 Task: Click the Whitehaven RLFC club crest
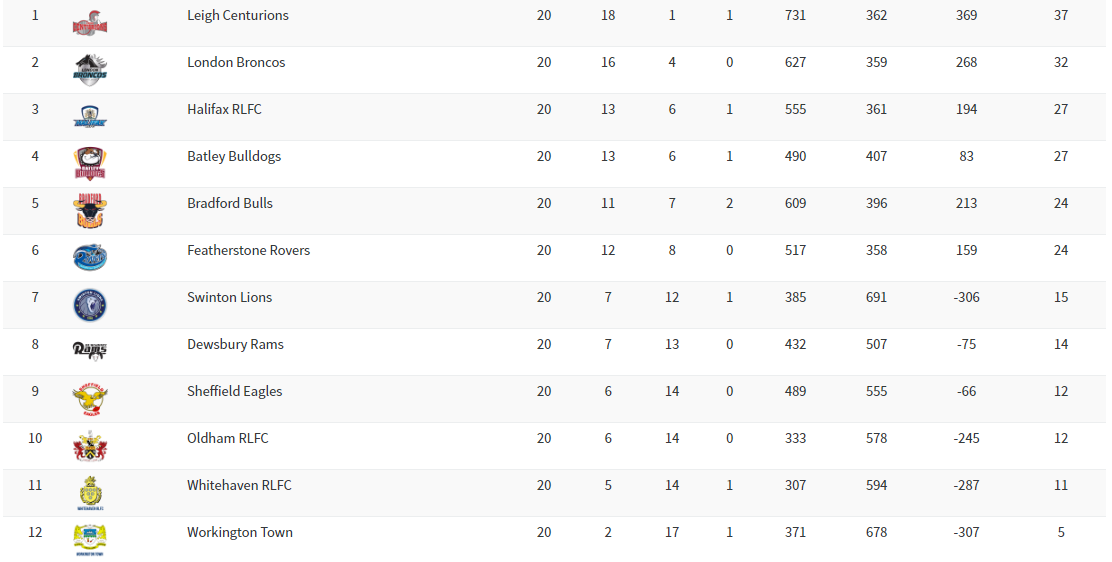(x=90, y=493)
